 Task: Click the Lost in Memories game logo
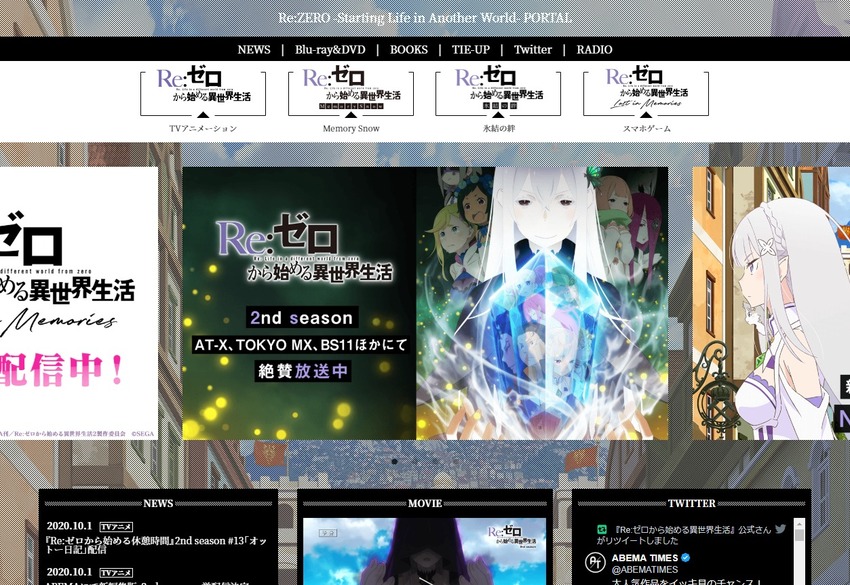click(646, 91)
